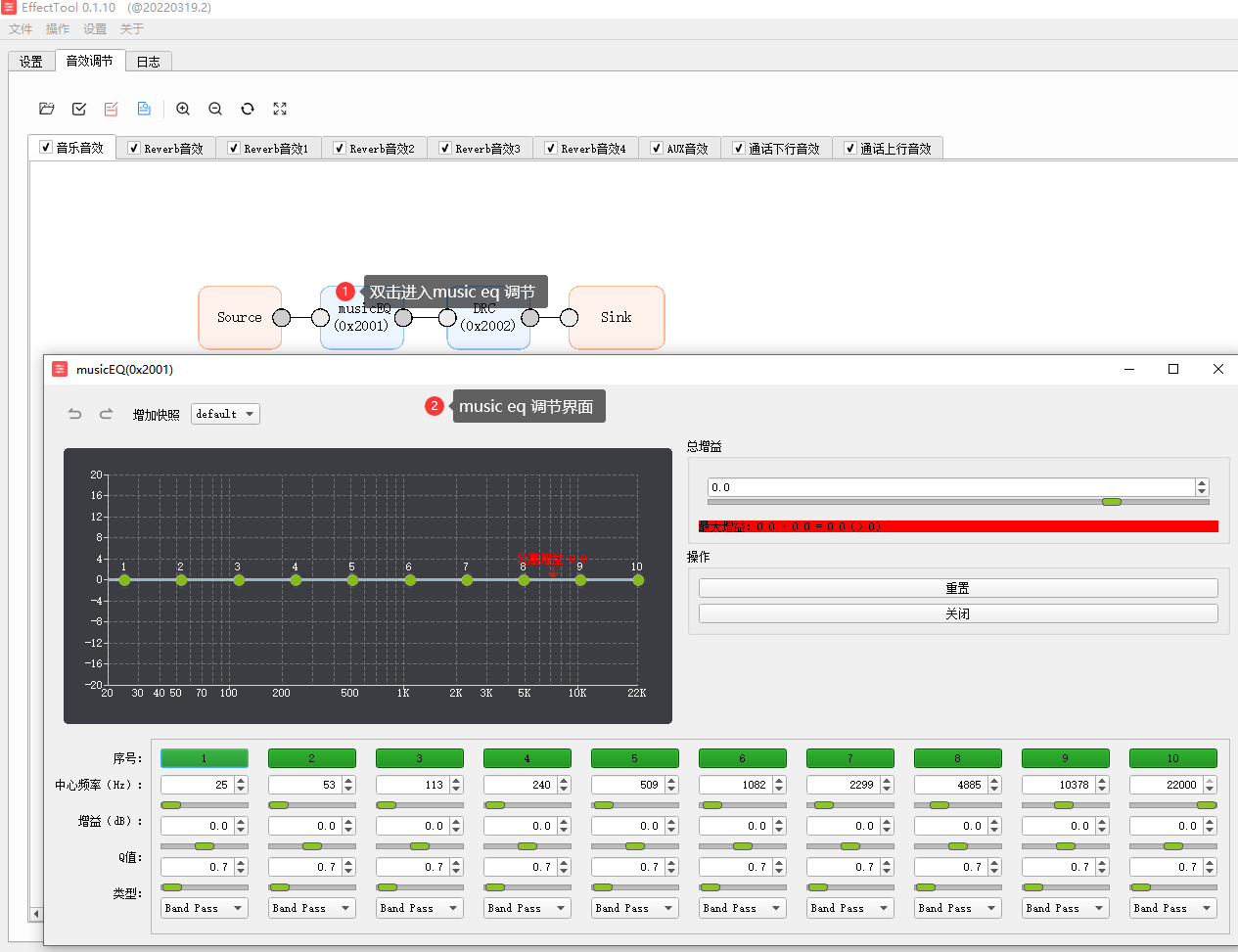The width and height of the screenshot is (1238, 952).
Task: Toggle the Reverb音效4 checkbox
Action: [551, 149]
